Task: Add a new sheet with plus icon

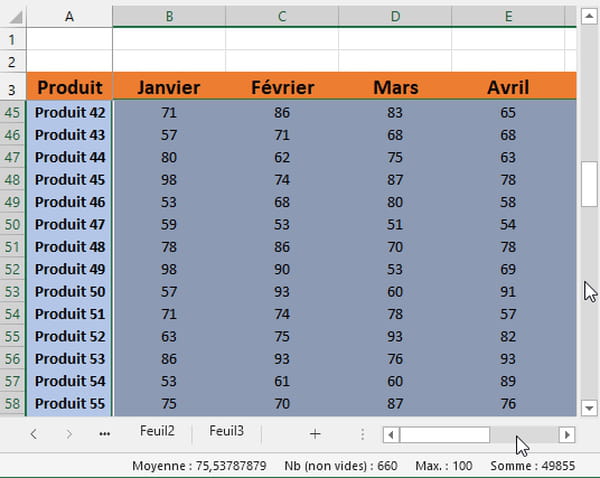Action: coord(315,434)
